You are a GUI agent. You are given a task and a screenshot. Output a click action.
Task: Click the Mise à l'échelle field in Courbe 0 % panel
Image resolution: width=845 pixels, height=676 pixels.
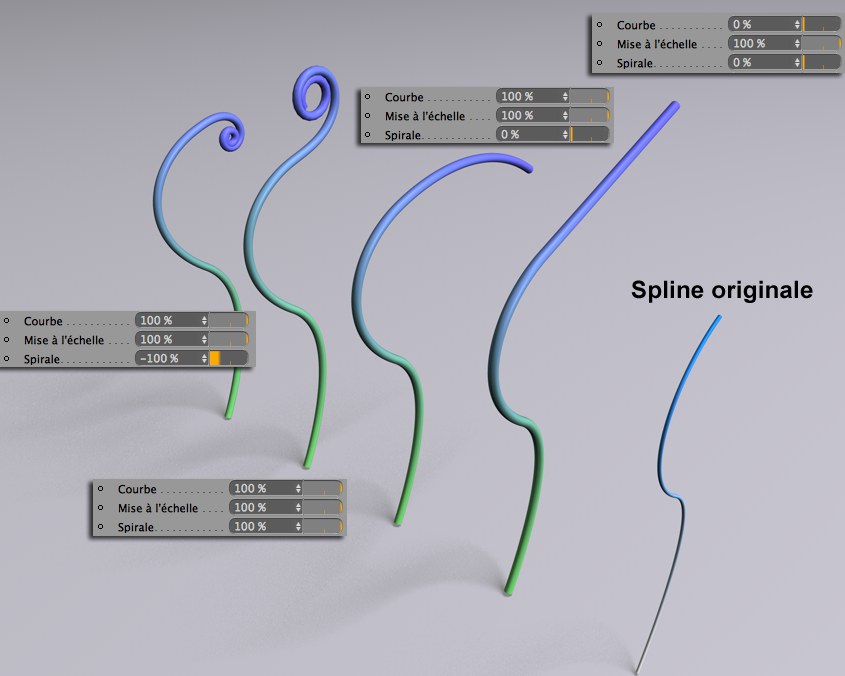(x=760, y=44)
